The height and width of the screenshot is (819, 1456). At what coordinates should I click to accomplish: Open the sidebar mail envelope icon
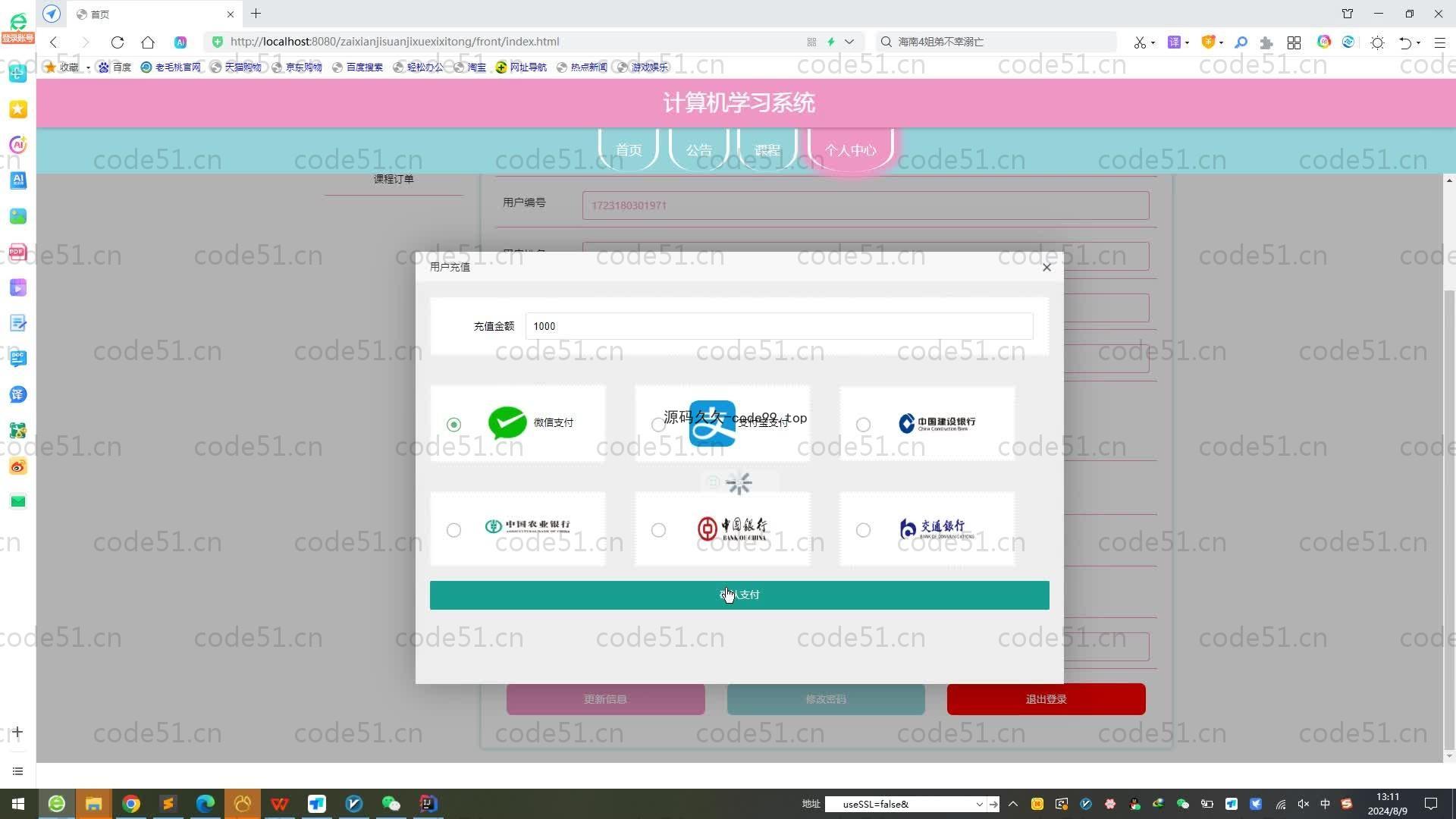tap(18, 501)
